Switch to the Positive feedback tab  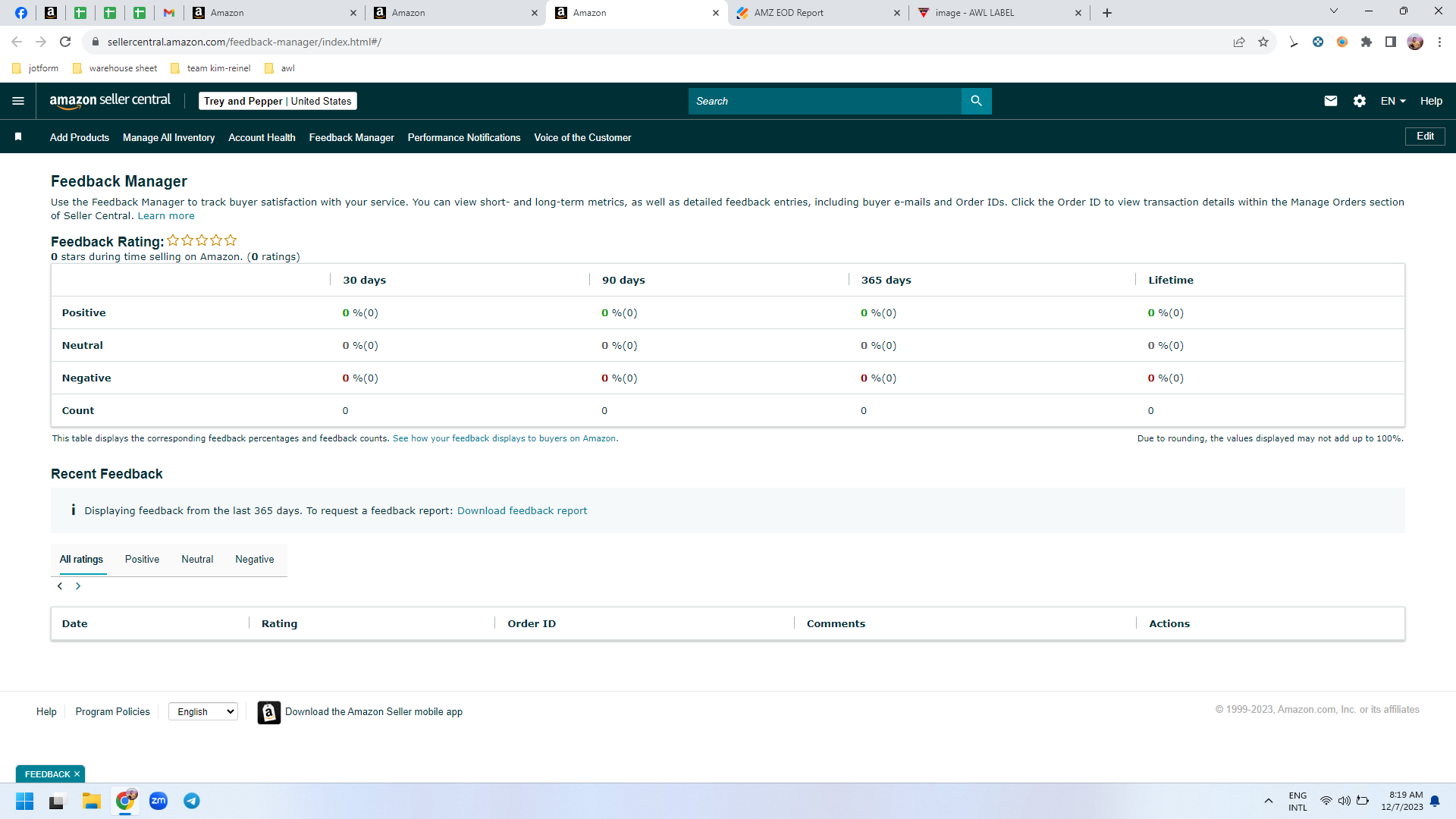tap(142, 560)
